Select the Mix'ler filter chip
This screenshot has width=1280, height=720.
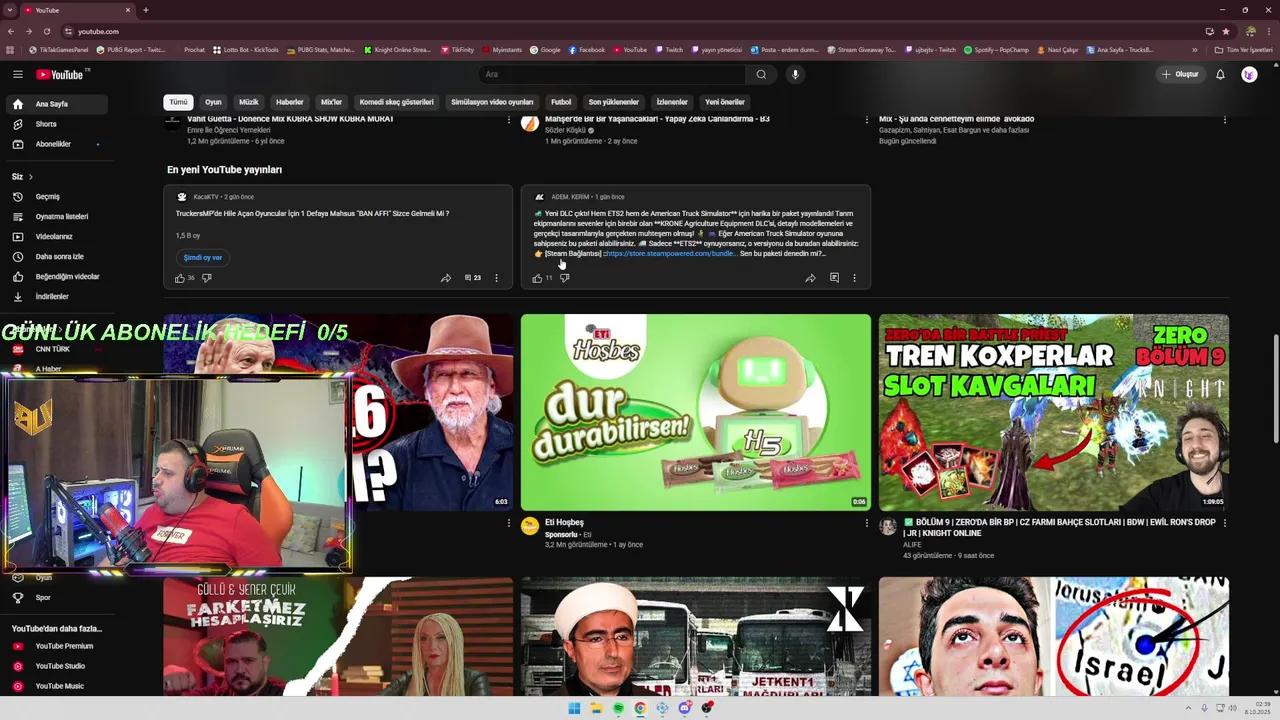[x=331, y=102]
